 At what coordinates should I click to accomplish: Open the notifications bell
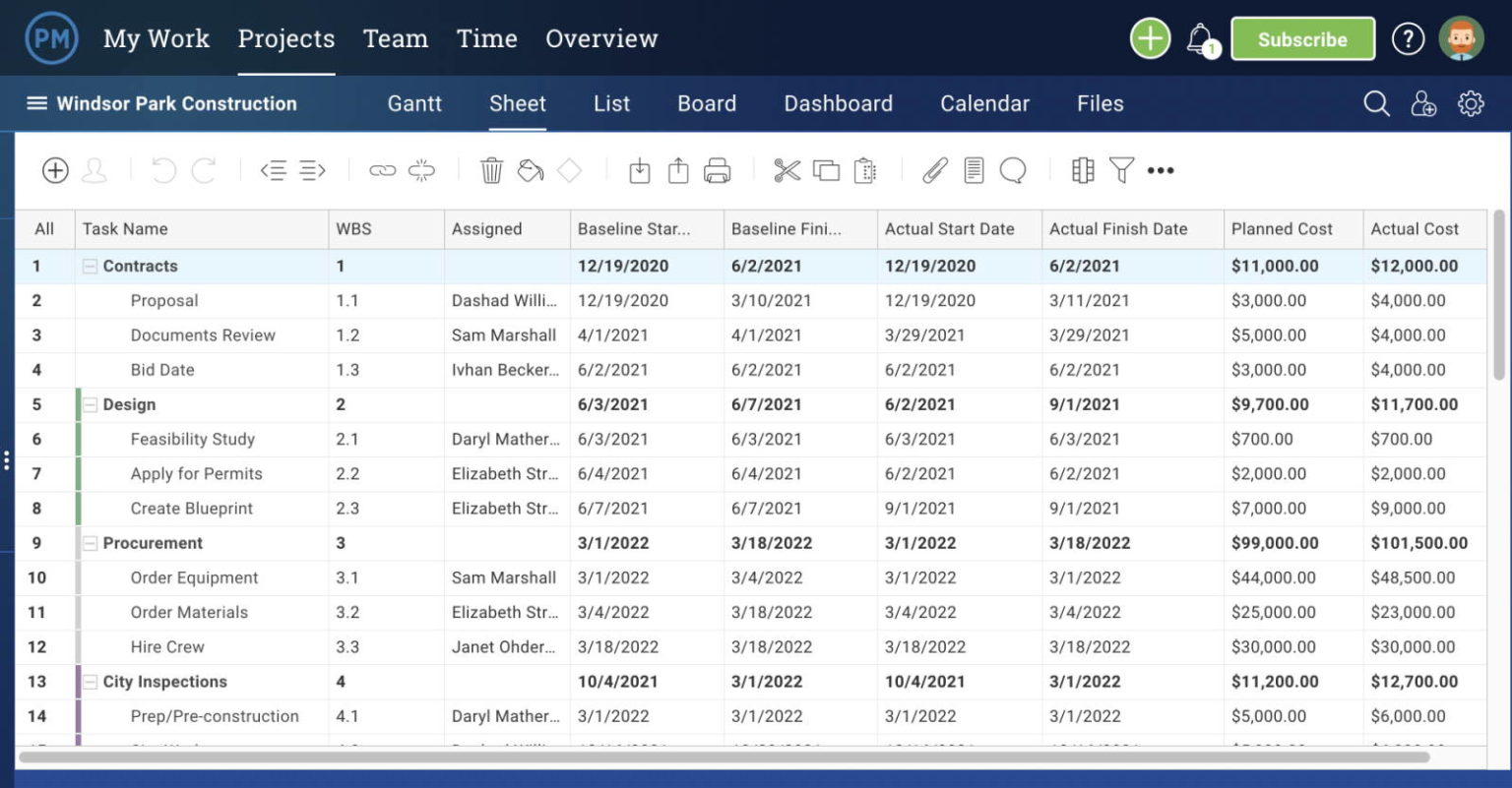(1201, 39)
